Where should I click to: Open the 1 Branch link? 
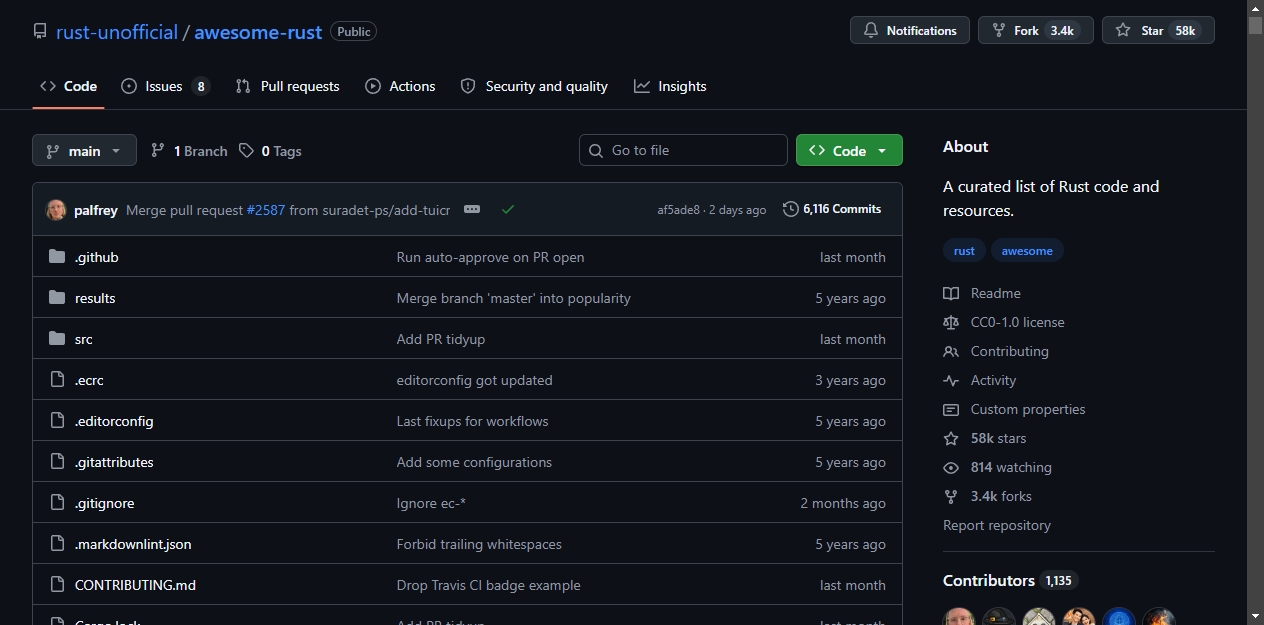coord(189,151)
